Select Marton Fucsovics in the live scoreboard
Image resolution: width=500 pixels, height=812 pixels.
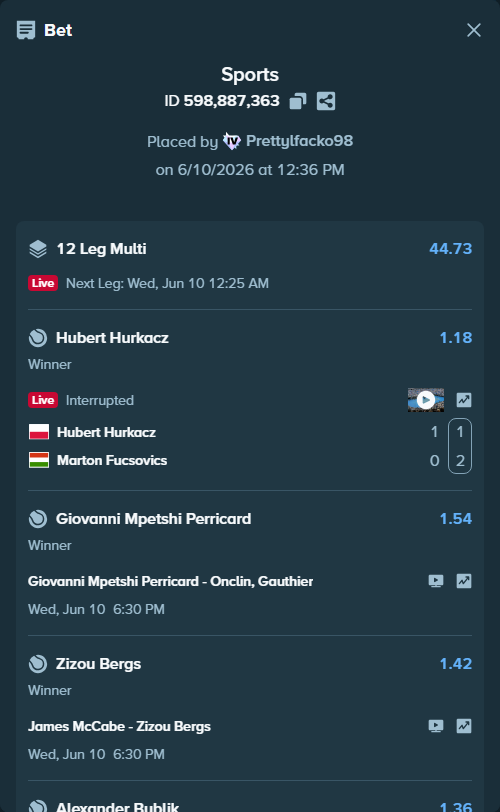[x=112, y=460]
